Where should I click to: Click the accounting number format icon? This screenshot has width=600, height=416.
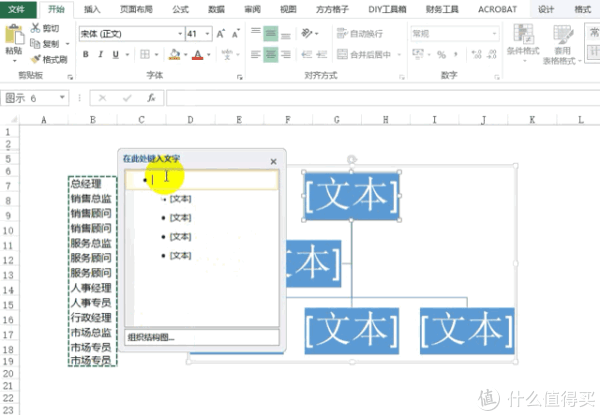click(x=417, y=54)
